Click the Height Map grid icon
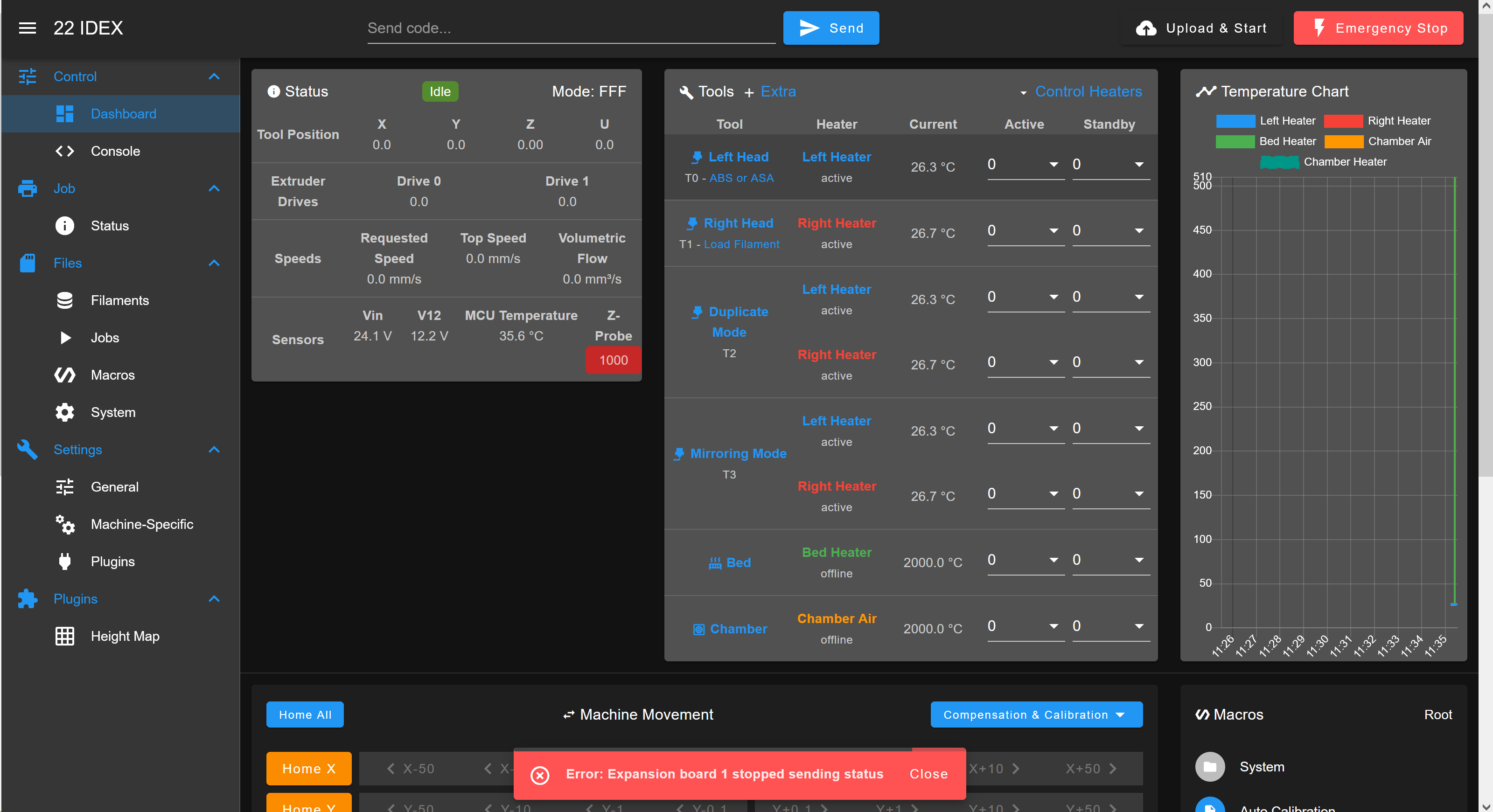This screenshot has height=812, width=1493. click(x=65, y=636)
